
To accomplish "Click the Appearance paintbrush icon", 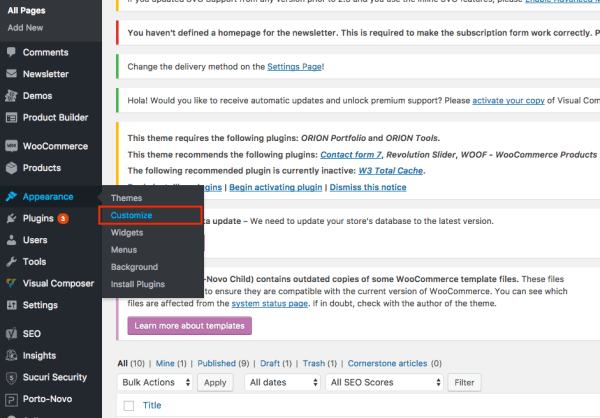I will pyautogui.click(x=11, y=197).
